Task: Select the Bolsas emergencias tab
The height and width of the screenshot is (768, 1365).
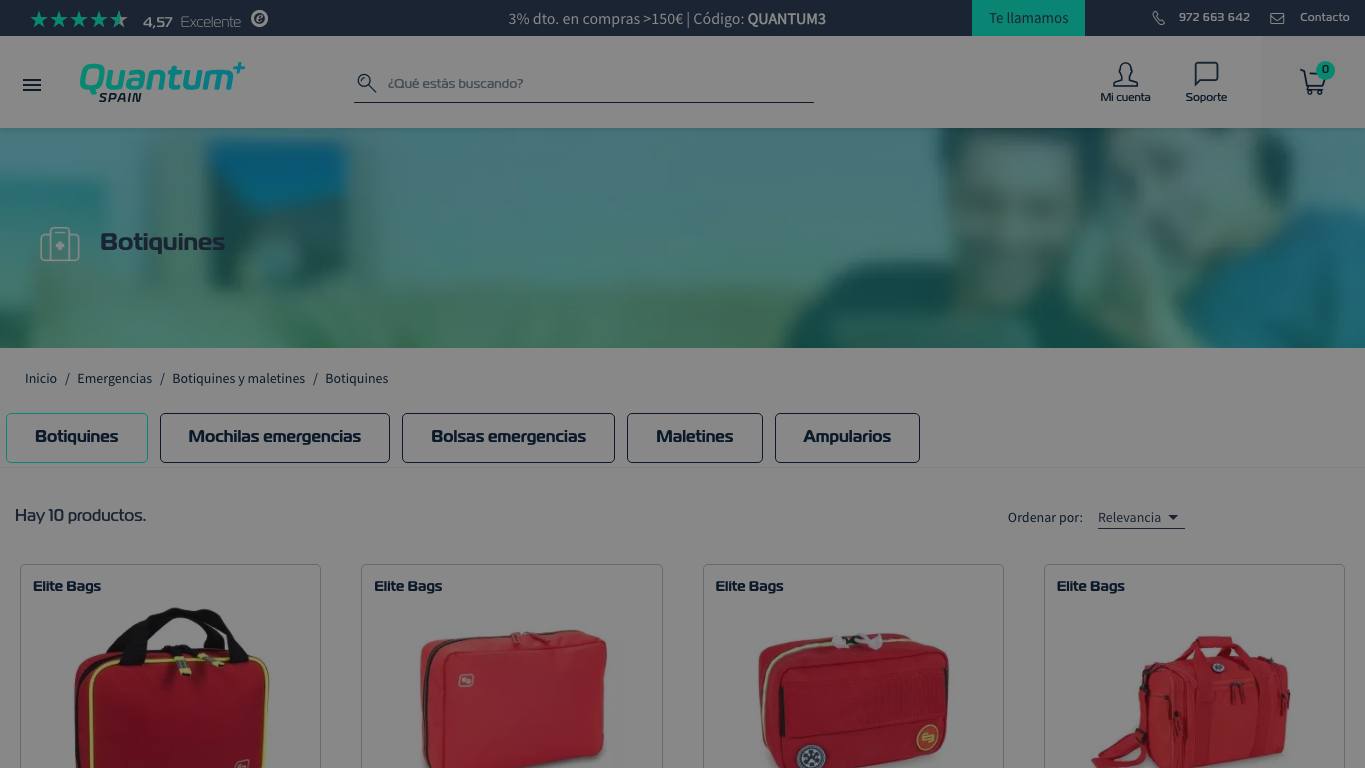Action: pos(508,437)
